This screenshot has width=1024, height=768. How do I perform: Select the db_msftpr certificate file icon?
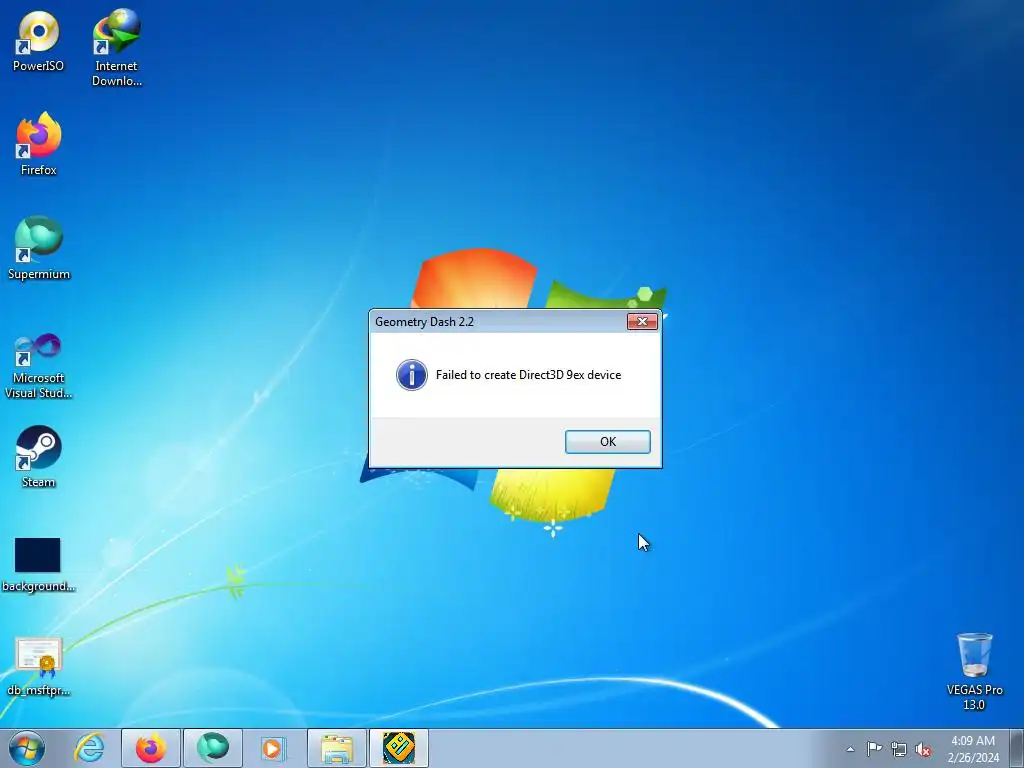click(x=39, y=667)
